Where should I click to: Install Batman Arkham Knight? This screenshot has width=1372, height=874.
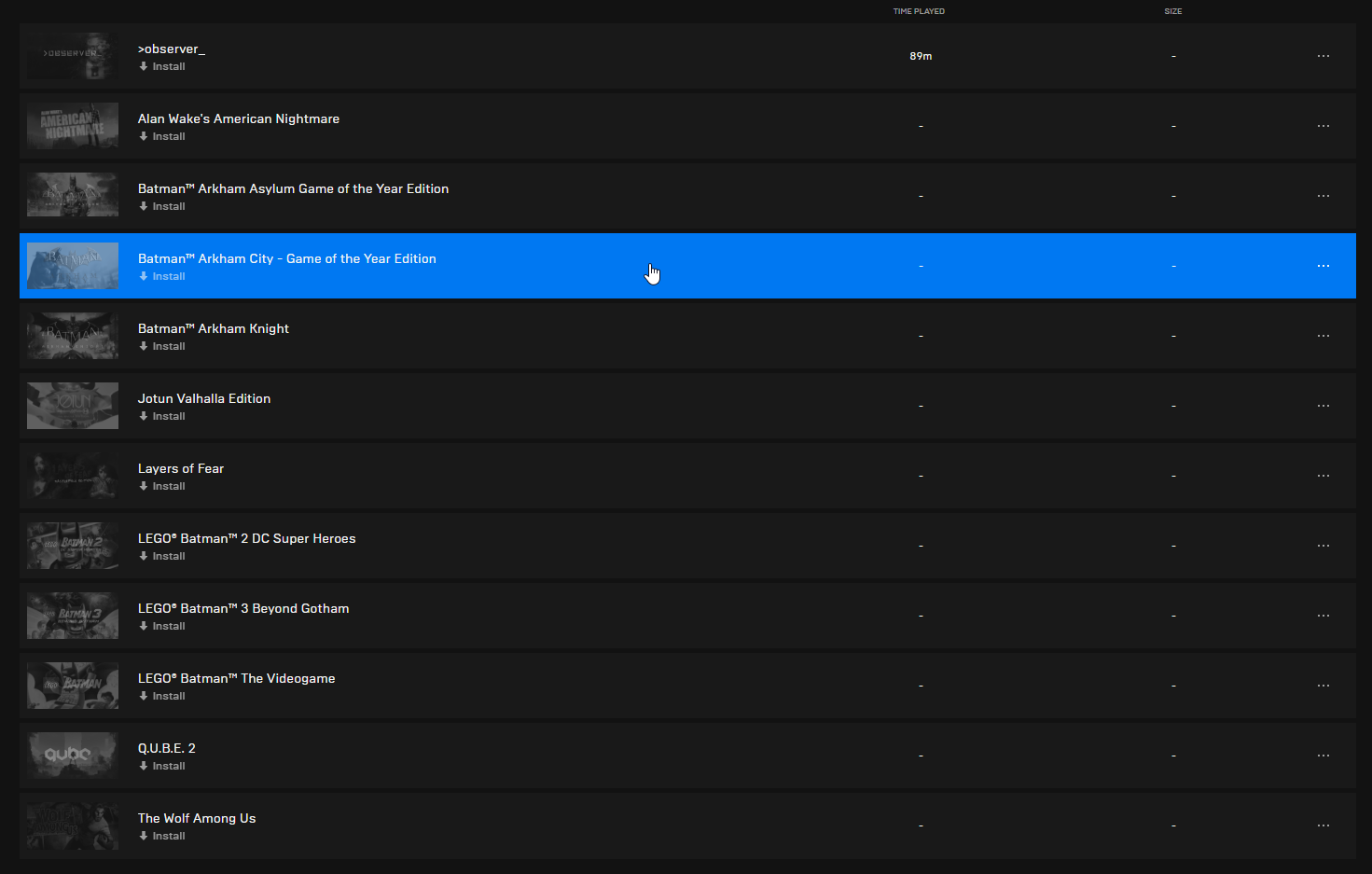pyautogui.click(x=162, y=346)
